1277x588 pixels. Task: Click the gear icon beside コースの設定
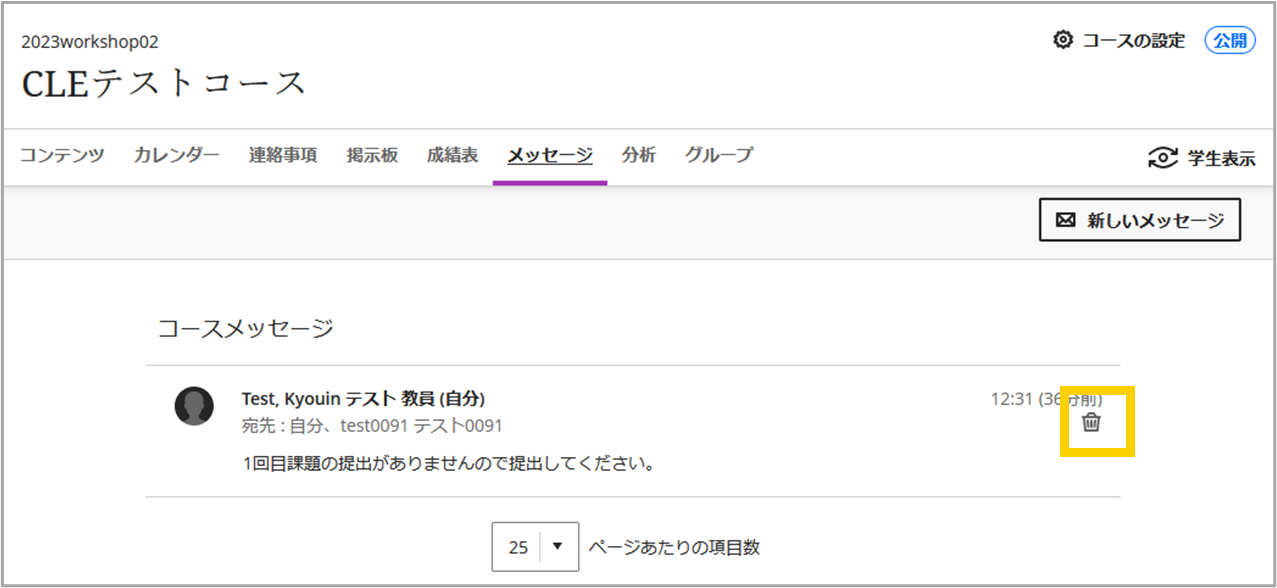tap(1063, 40)
